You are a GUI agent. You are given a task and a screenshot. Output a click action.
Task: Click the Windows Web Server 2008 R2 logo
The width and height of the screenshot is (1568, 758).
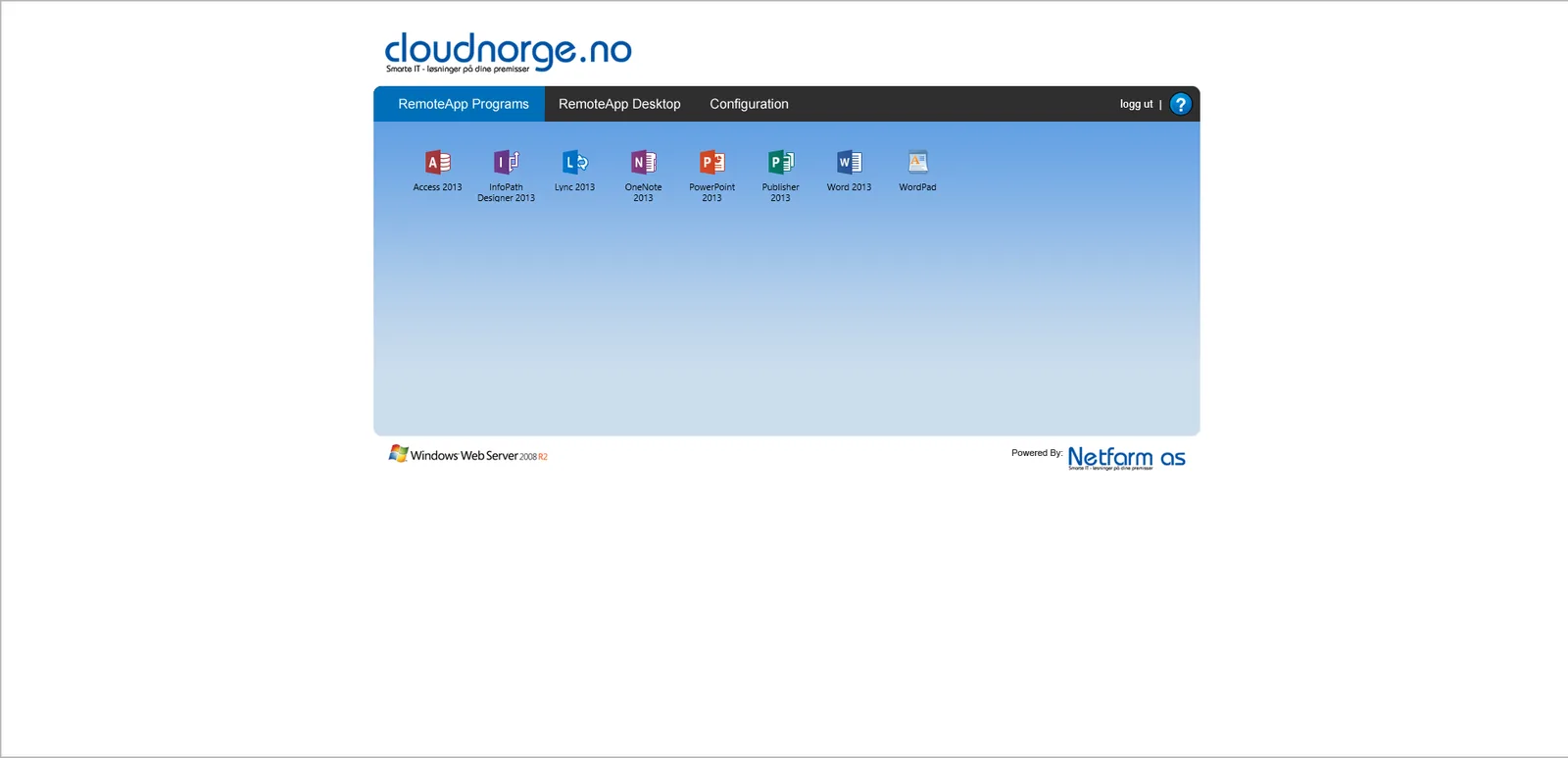tap(468, 454)
